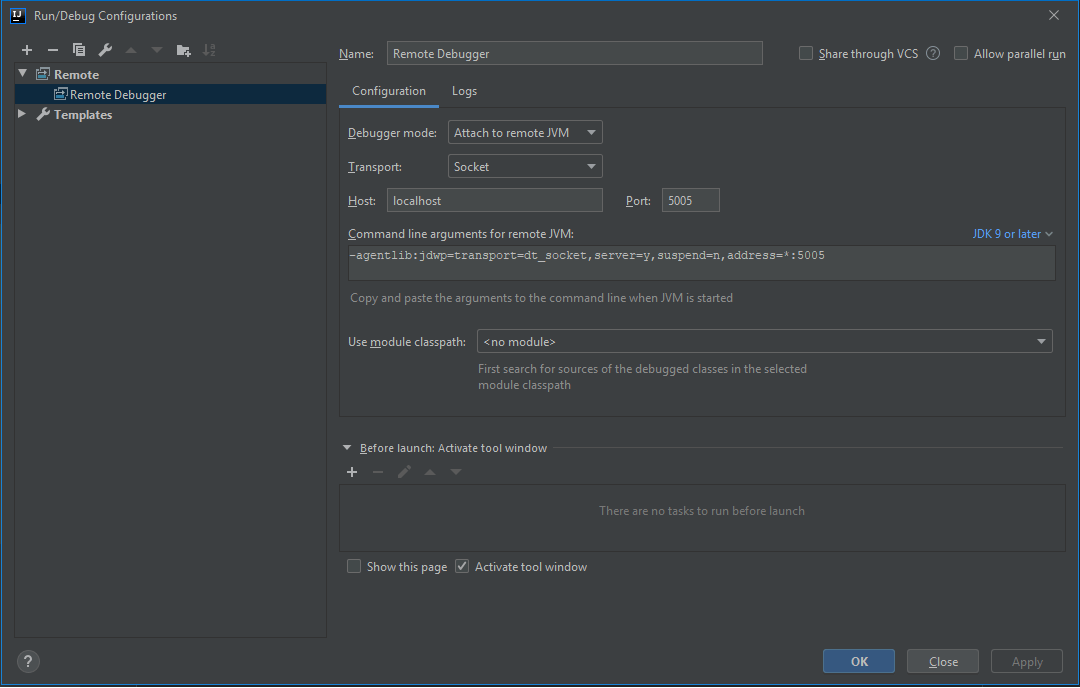Click the OK button
The height and width of the screenshot is (688, 1080).
pos(859,661)
